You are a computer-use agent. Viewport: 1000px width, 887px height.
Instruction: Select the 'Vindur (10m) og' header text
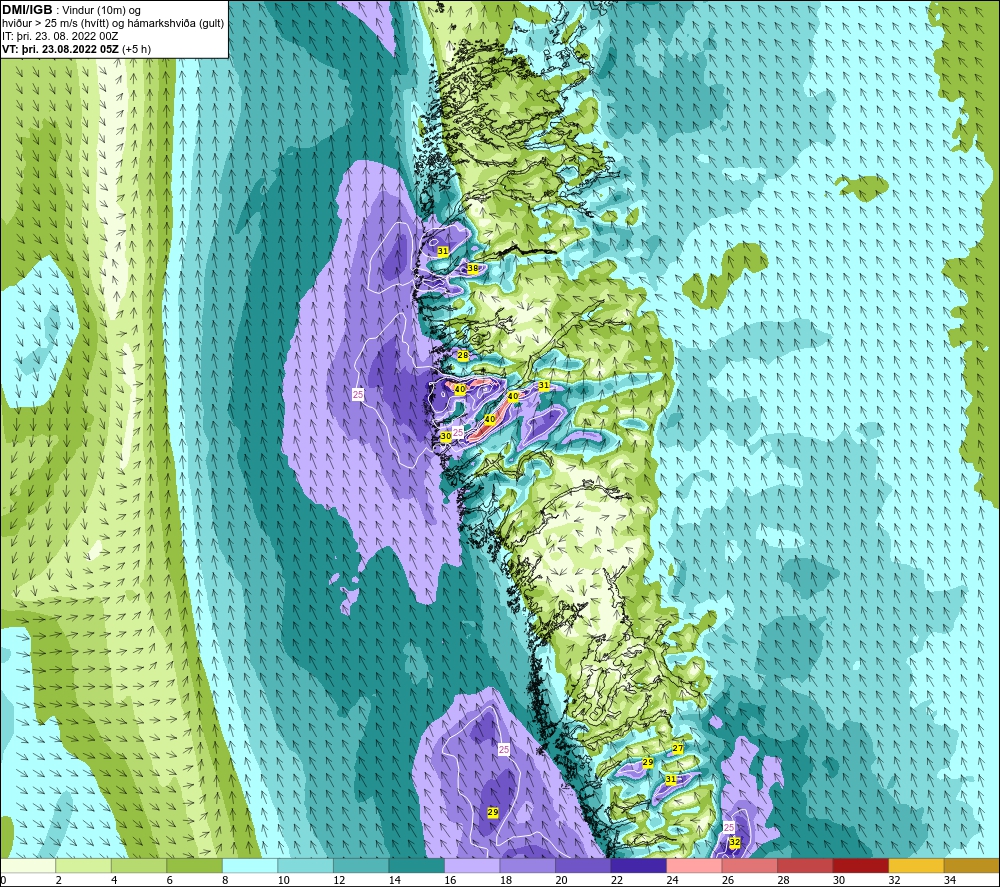click(101, 11)
